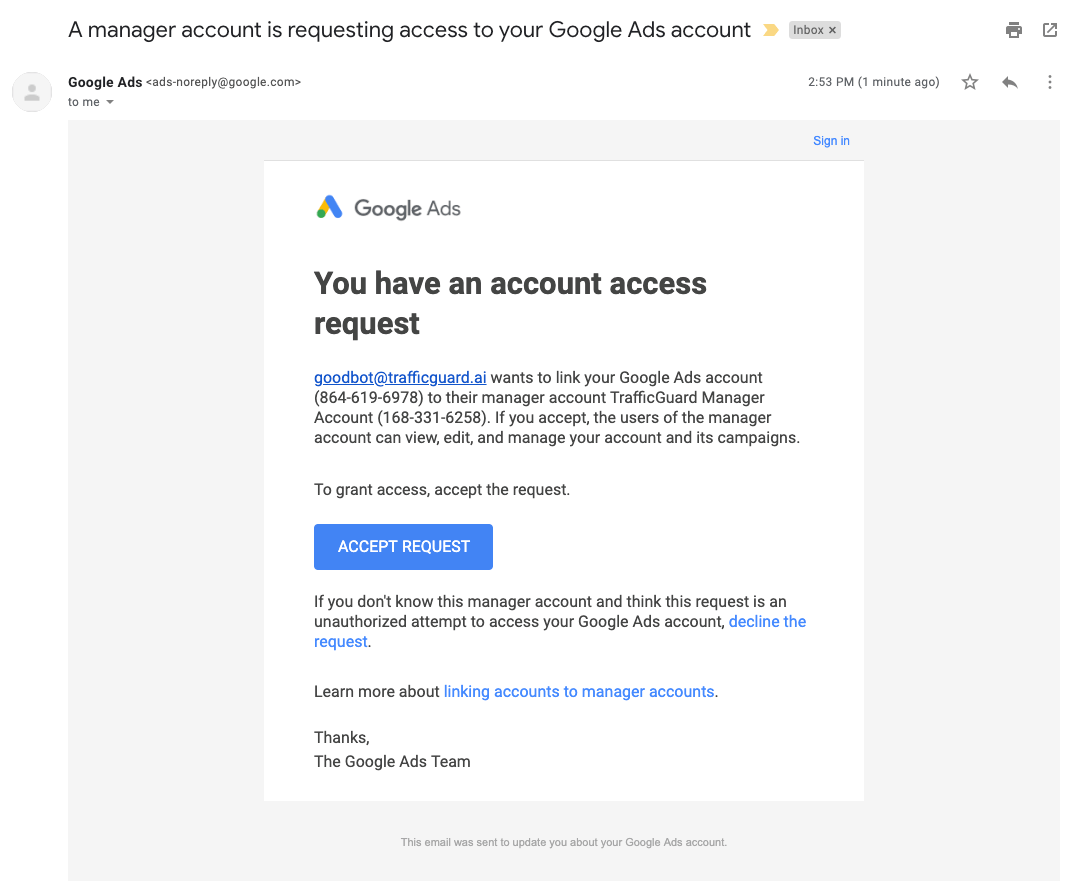Viewport: 1081px width, 881px height.
Task: Click the Google Ads logo
Action: click(x=389, y=208)
